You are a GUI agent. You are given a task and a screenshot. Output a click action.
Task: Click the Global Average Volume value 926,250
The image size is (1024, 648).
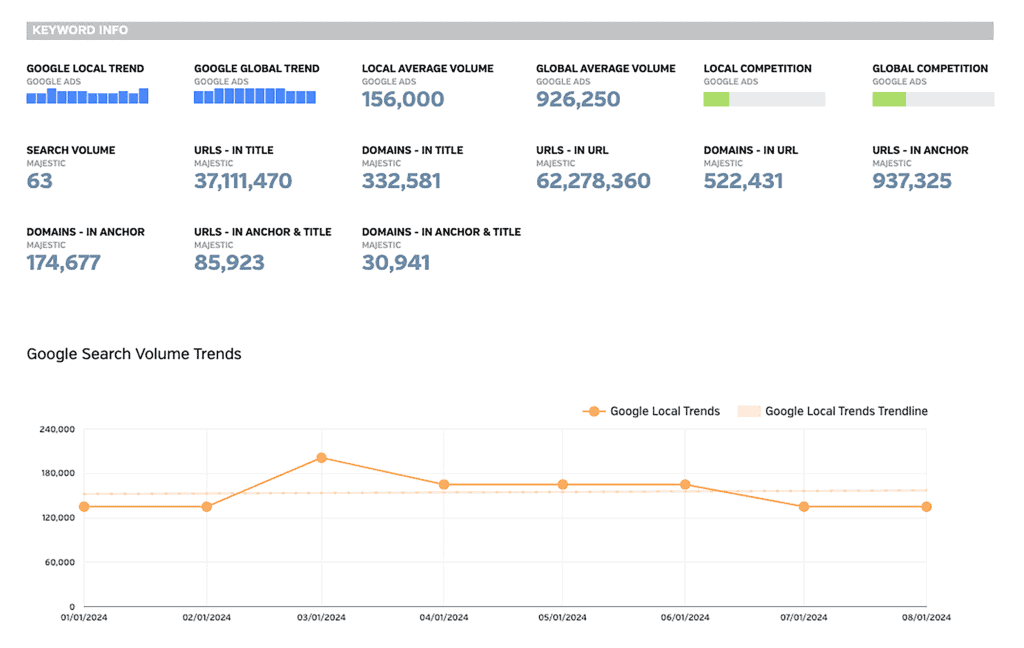pyautogui.click(x=578, y=100)
